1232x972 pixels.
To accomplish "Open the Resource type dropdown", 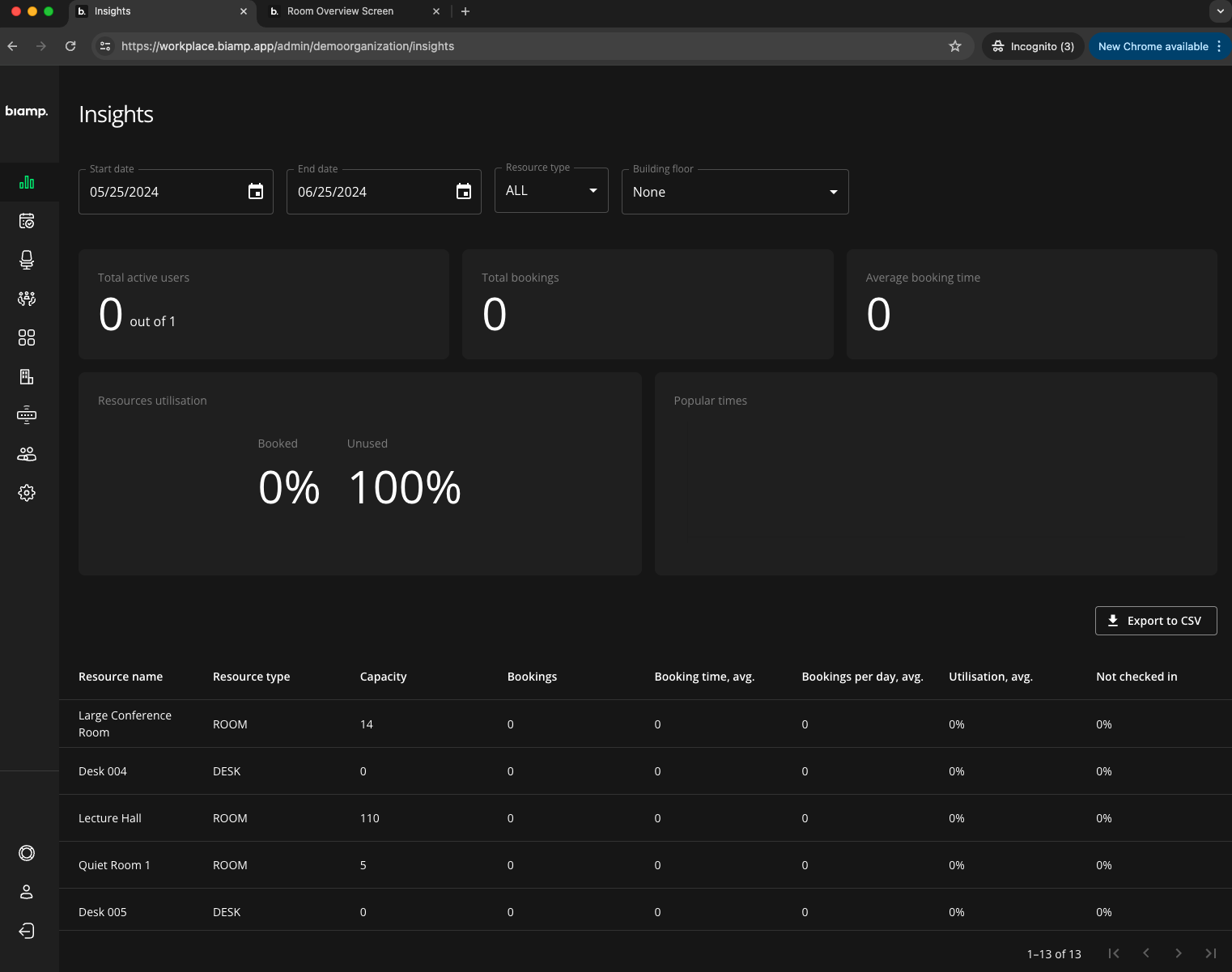I will 551,190.
